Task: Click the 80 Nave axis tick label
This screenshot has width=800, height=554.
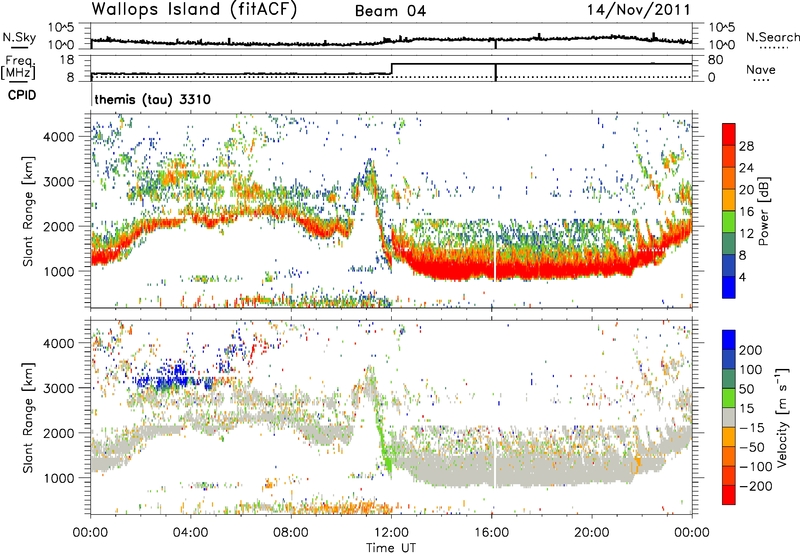Action: coord(715,60)
